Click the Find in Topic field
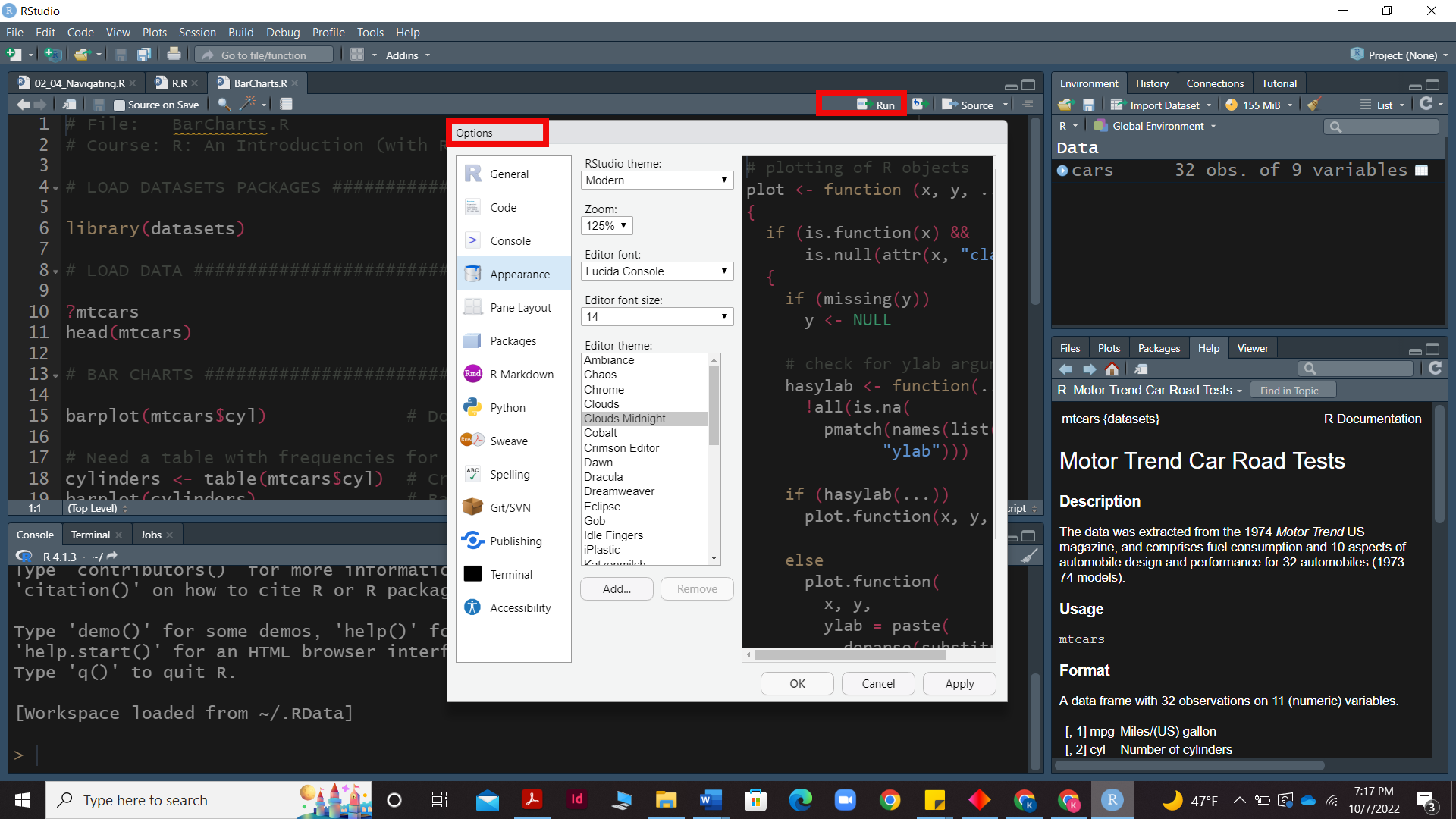Screen dimensions: 1456x819 1292,391
